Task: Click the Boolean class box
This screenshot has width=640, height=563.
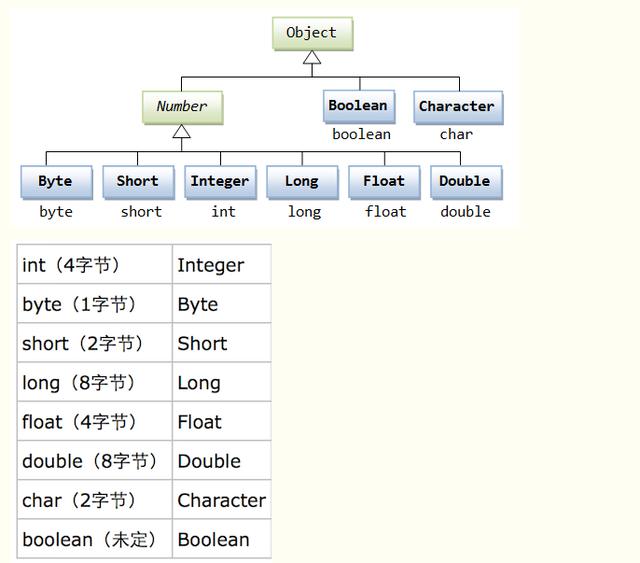Action: (x=358, y=106)
